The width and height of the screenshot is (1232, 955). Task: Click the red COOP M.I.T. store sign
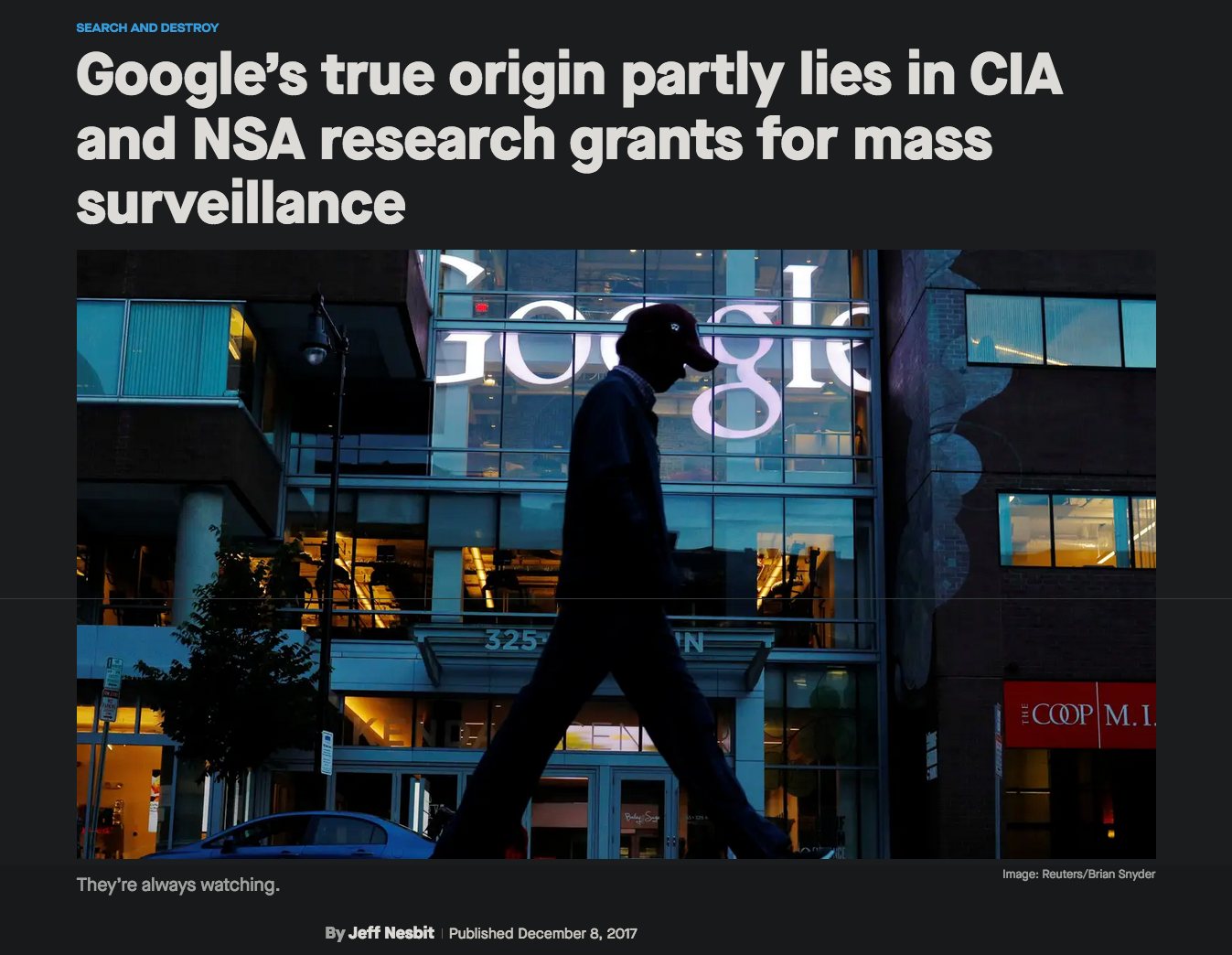click(1080, 714)
